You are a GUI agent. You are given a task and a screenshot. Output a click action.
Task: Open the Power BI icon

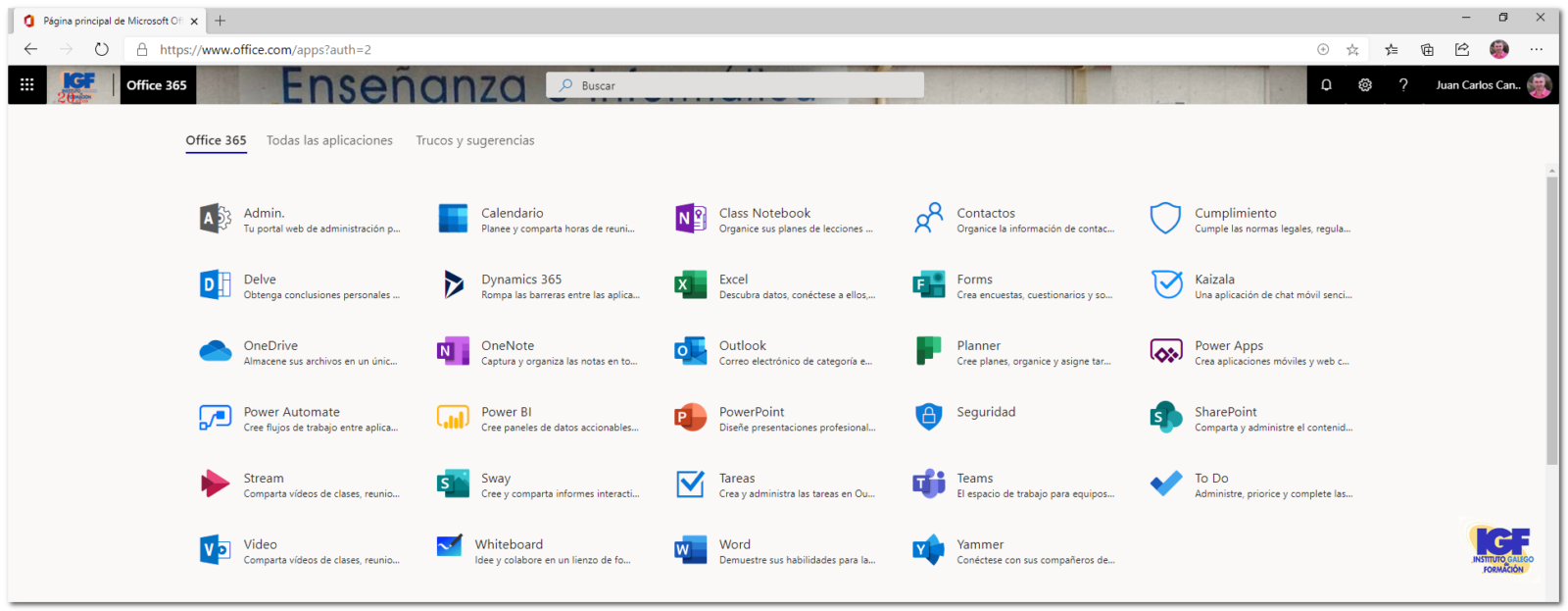point(453,418)
